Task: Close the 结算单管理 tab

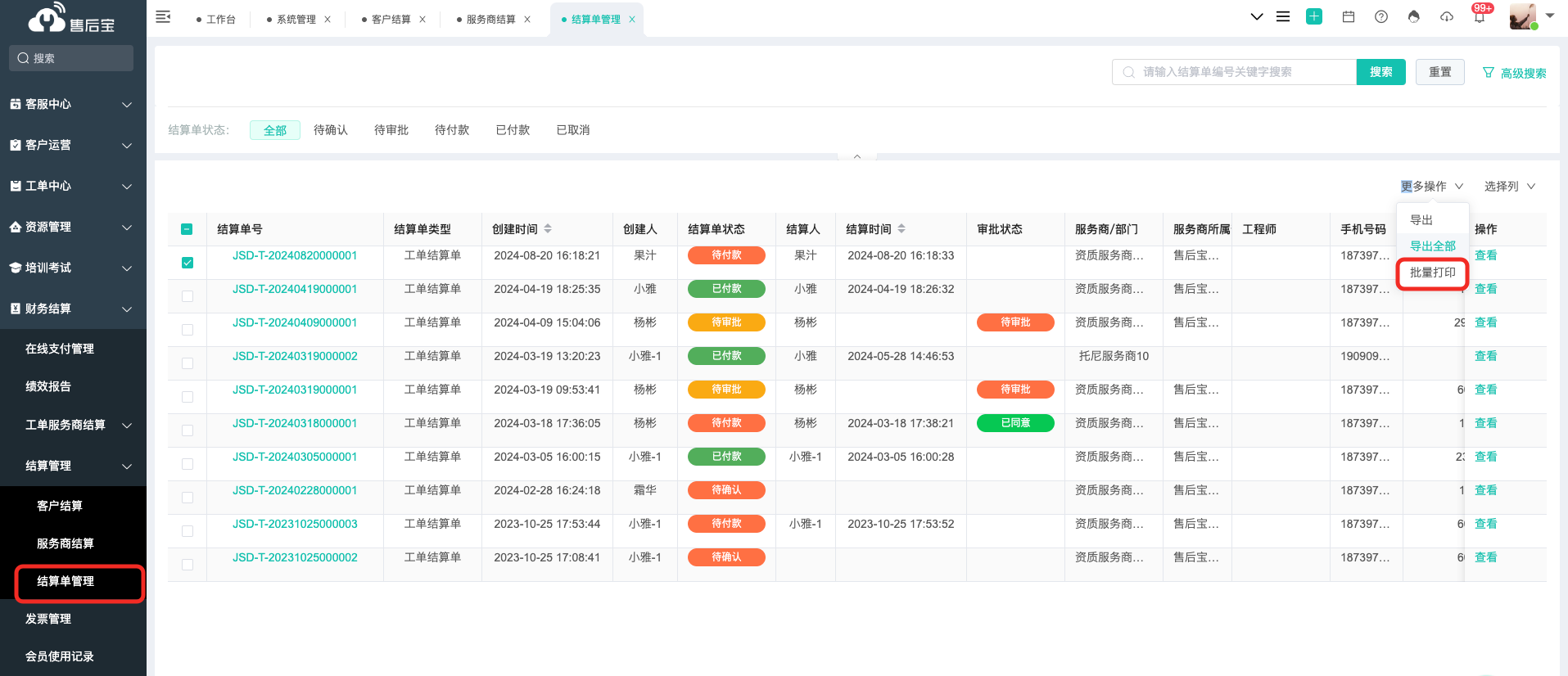Action: (x=632, y=19)
